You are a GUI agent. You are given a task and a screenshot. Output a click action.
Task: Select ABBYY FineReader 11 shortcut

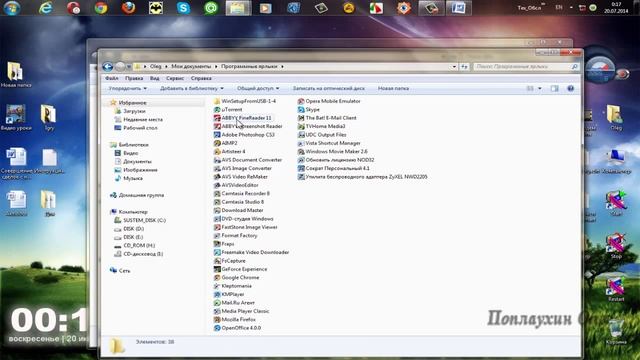pyautogui.click(x=242, y=118)
